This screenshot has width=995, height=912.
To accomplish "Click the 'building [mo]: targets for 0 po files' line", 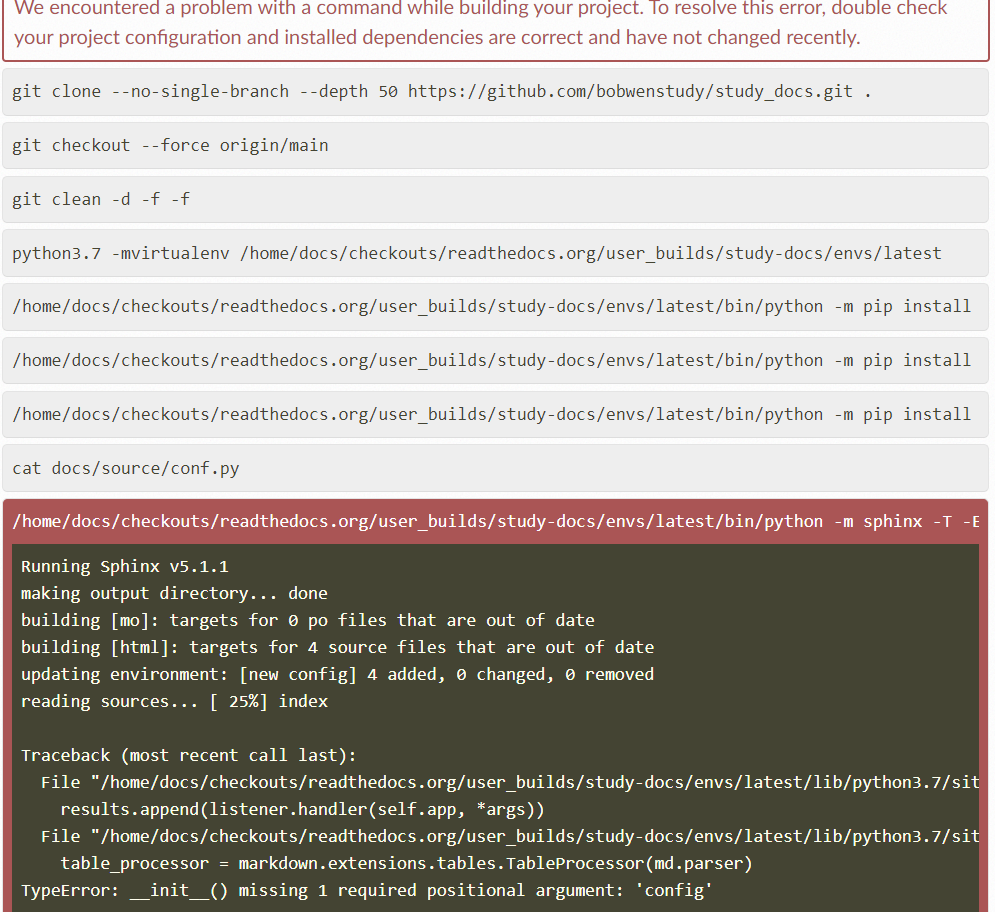I will point(308,621).
